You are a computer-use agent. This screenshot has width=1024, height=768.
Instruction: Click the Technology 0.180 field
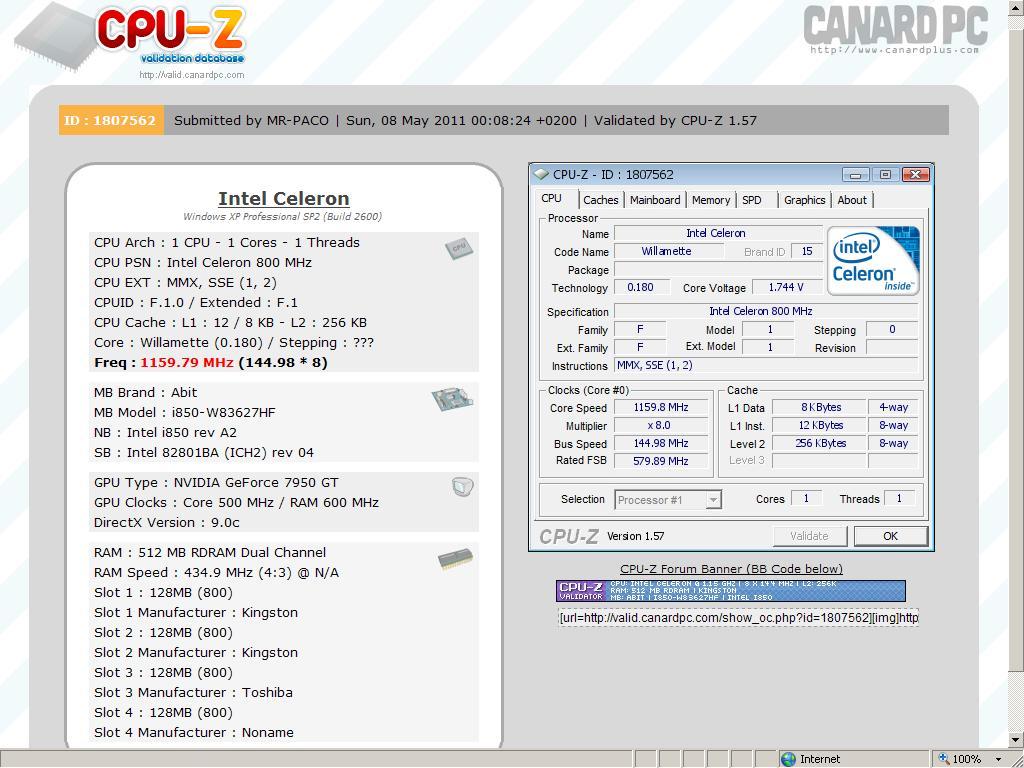click(x=643, y=287)
